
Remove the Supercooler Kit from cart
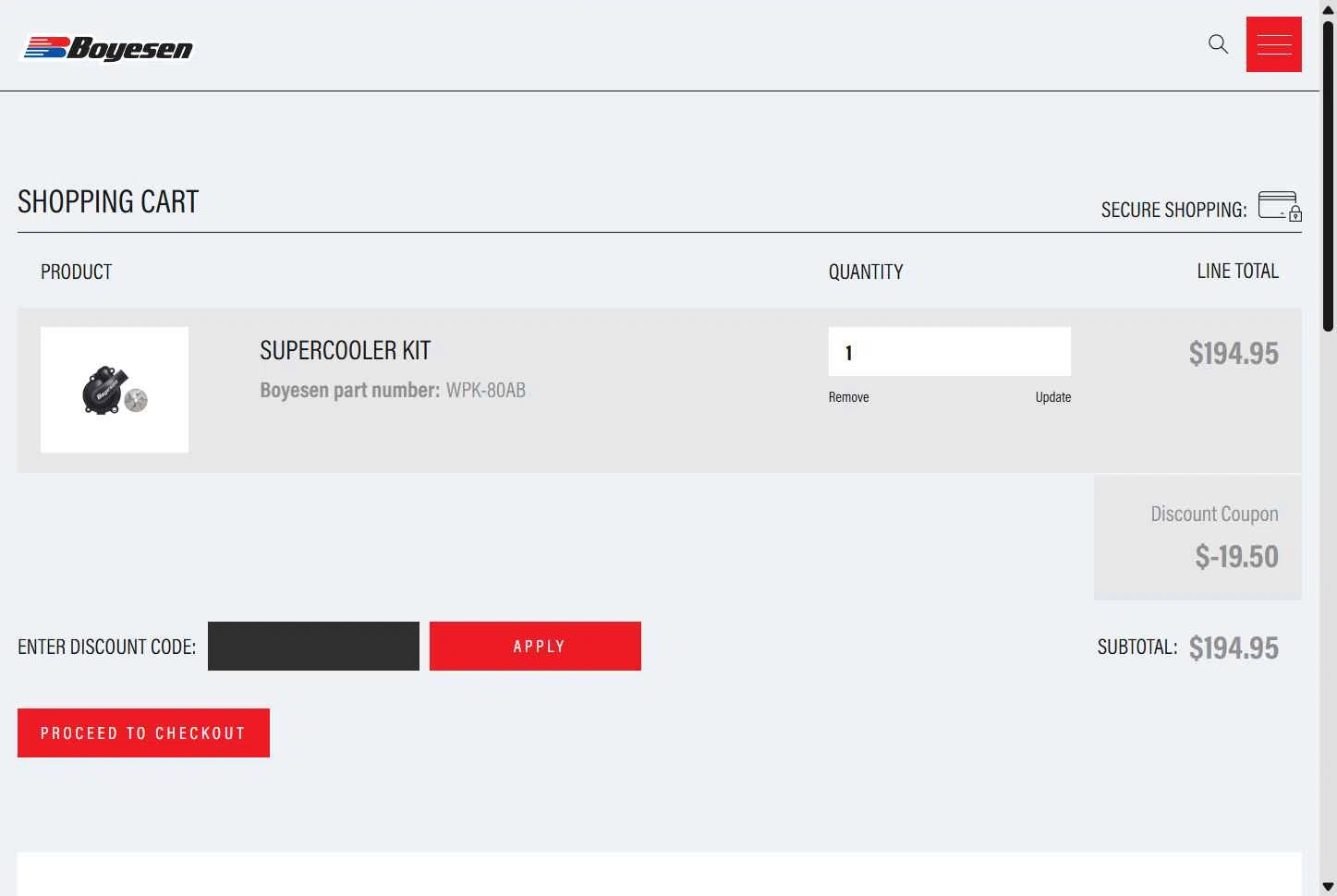pos(848,397)
